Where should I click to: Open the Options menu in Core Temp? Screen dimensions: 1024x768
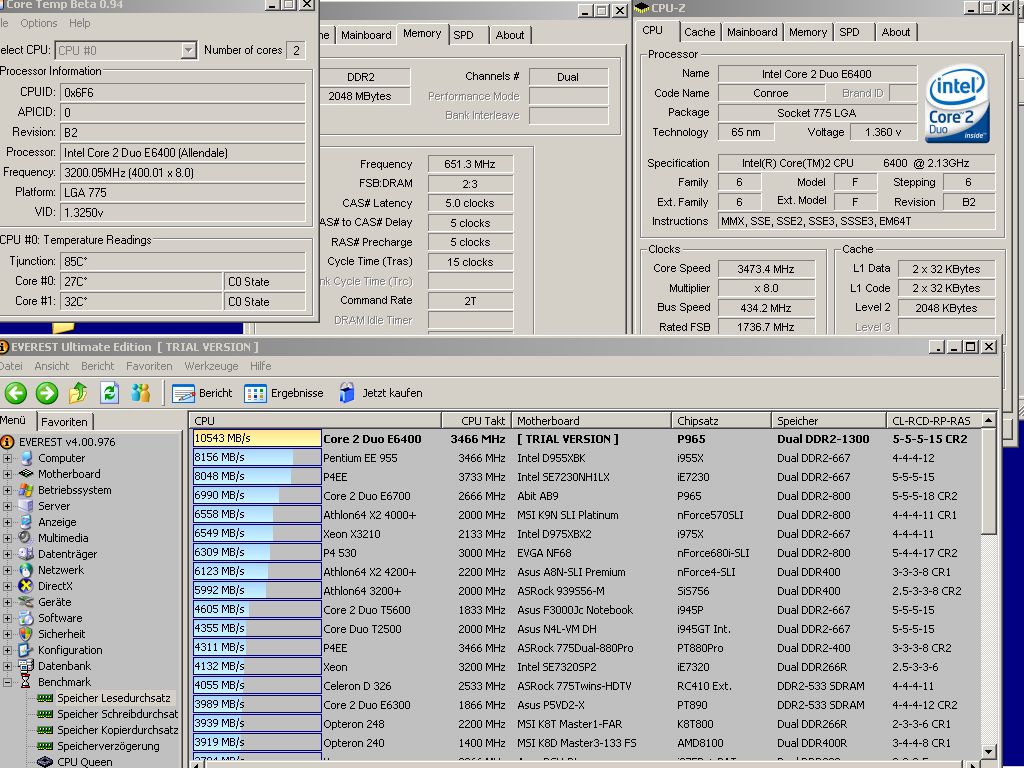[39, 23]
